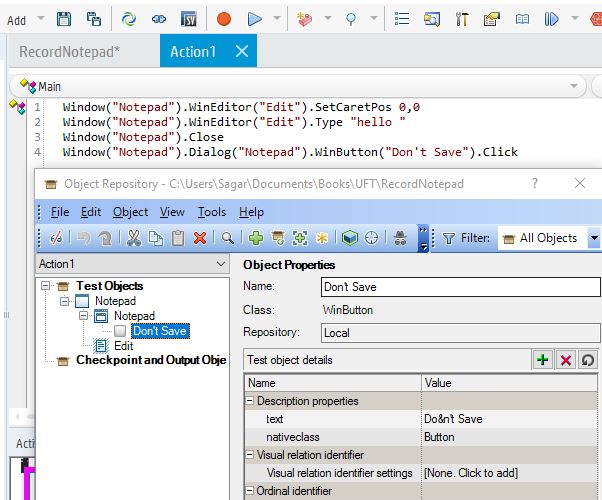Click the Update from Application icon
The image size is (602, 500).
(x=278, y=238)
